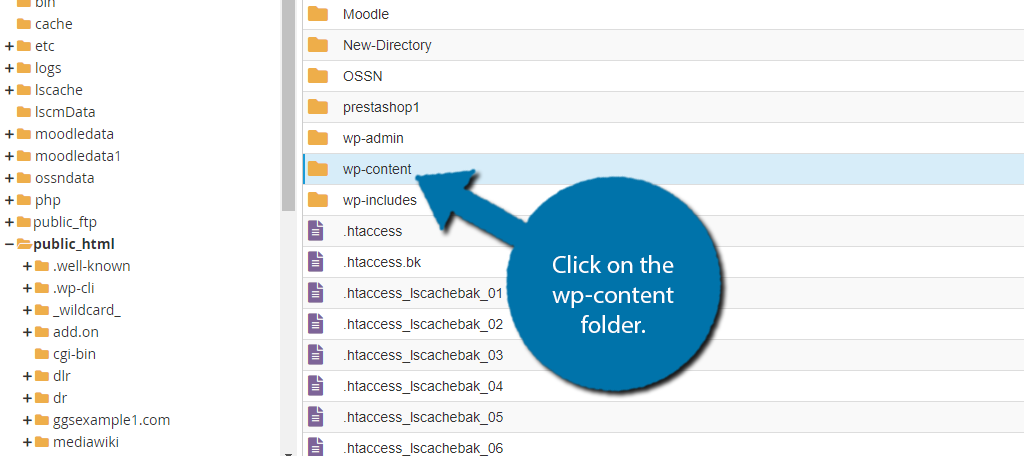Select the wp-content row name
Image resolution: width=1024 pixels, height=456 pixels.
point(377,169)
